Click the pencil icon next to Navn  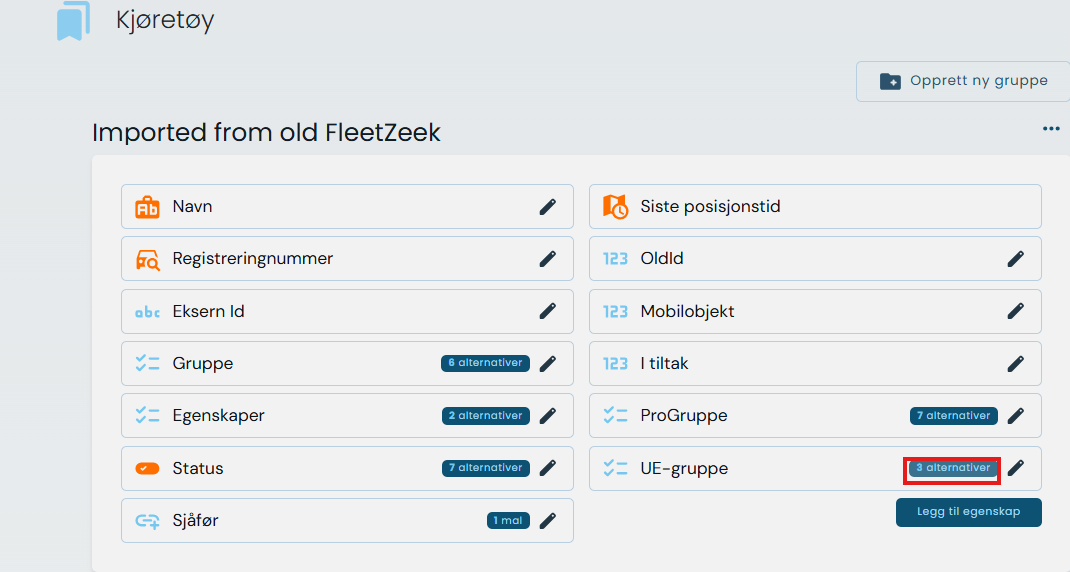click(548, 207)
